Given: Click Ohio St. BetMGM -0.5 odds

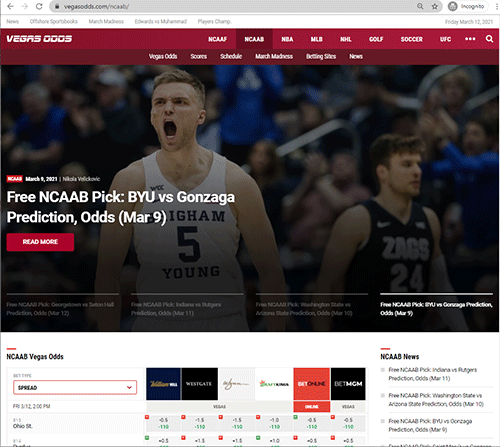Looking at the screenshot, I should click(348, 423).
